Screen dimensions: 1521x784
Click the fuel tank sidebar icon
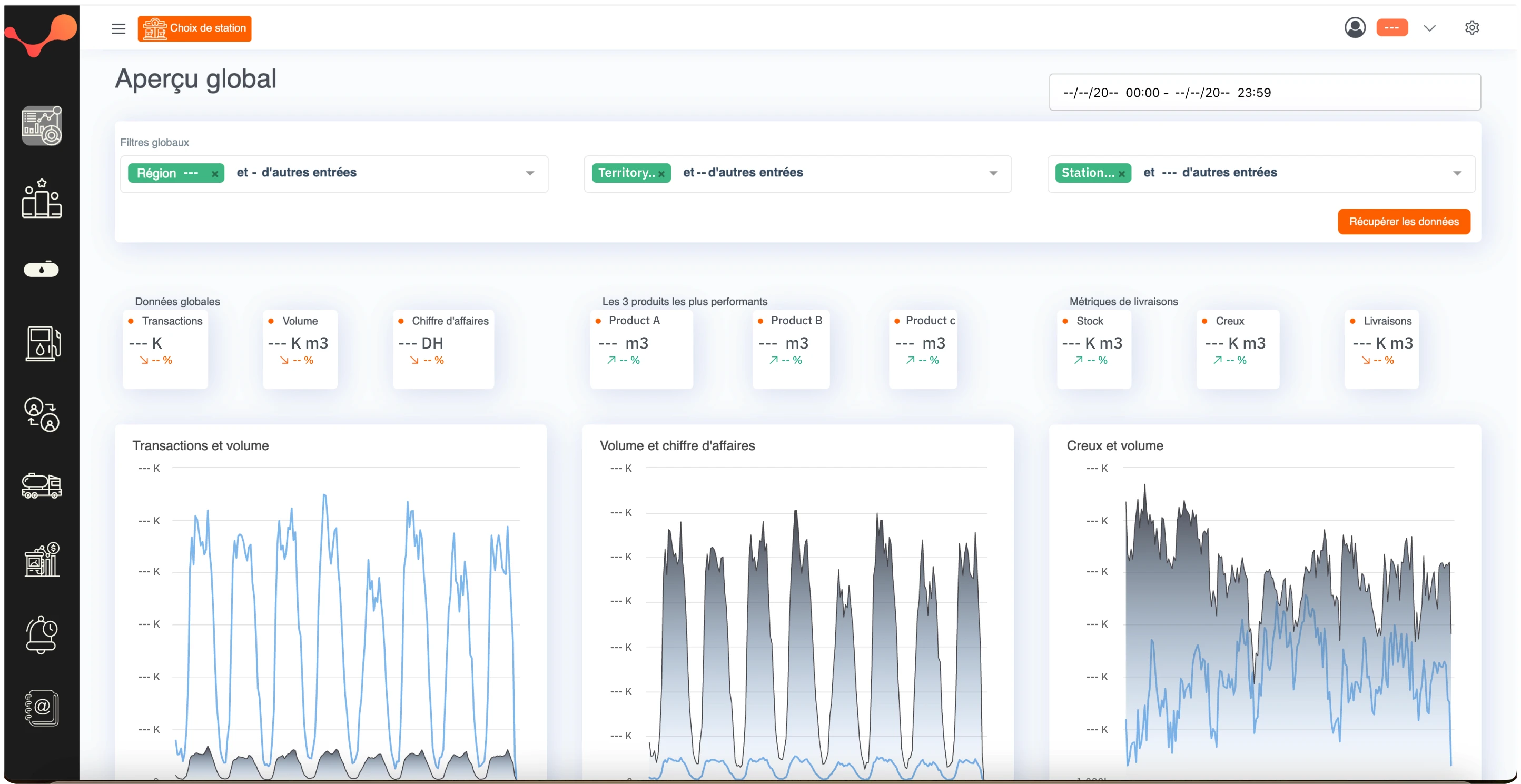(x=41, y=270)
